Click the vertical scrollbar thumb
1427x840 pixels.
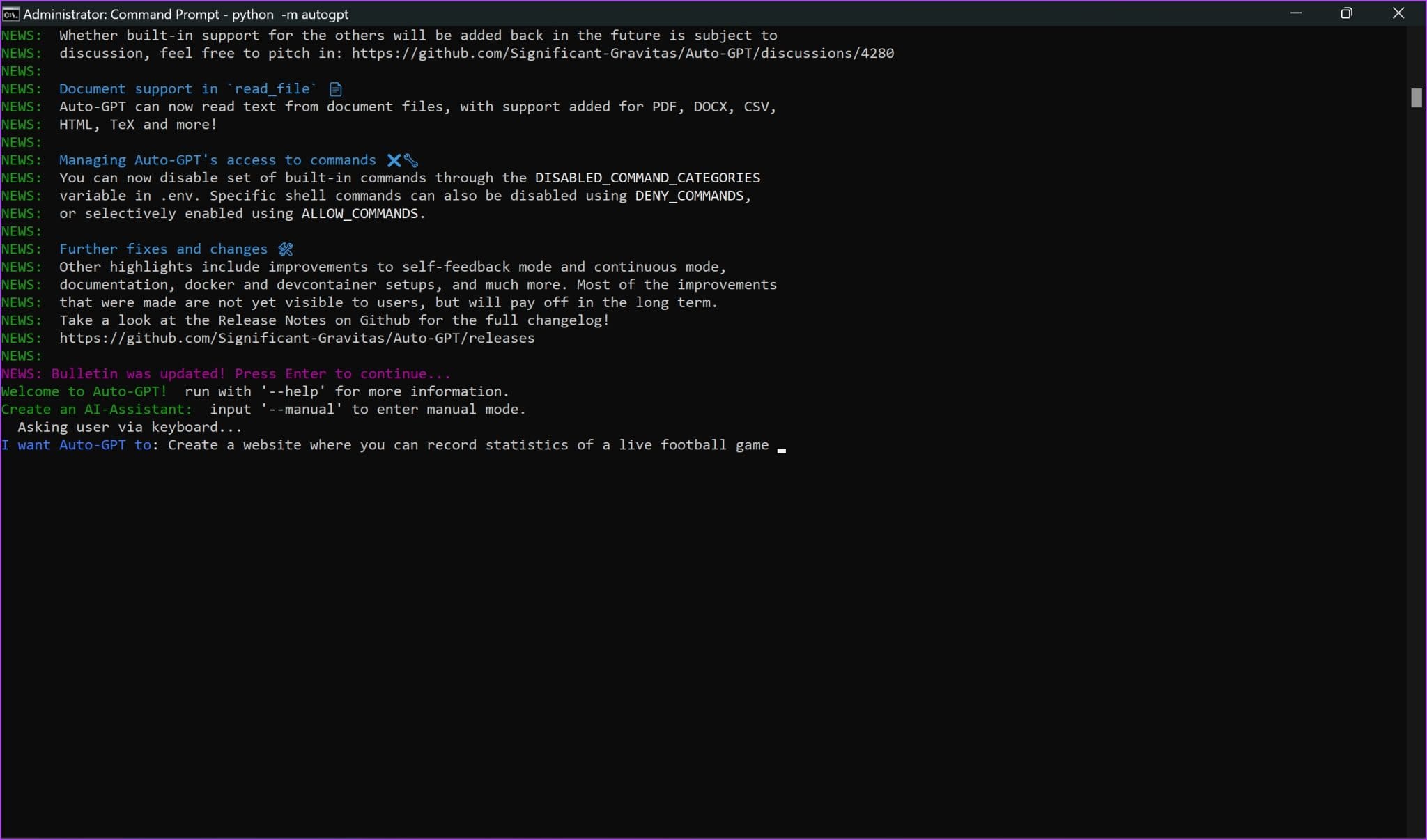[1416, 98]
